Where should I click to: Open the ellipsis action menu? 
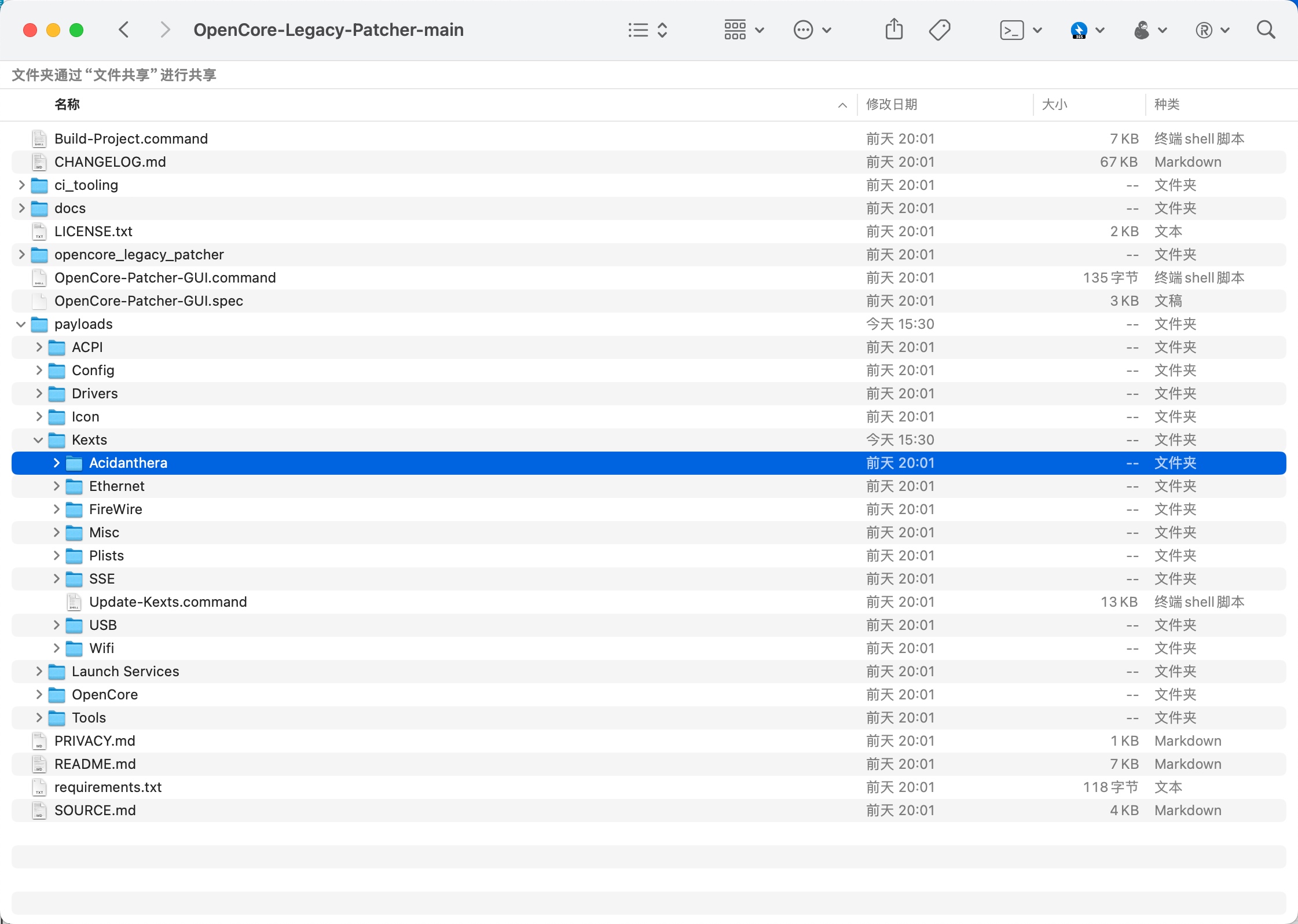tap(812, 30)
